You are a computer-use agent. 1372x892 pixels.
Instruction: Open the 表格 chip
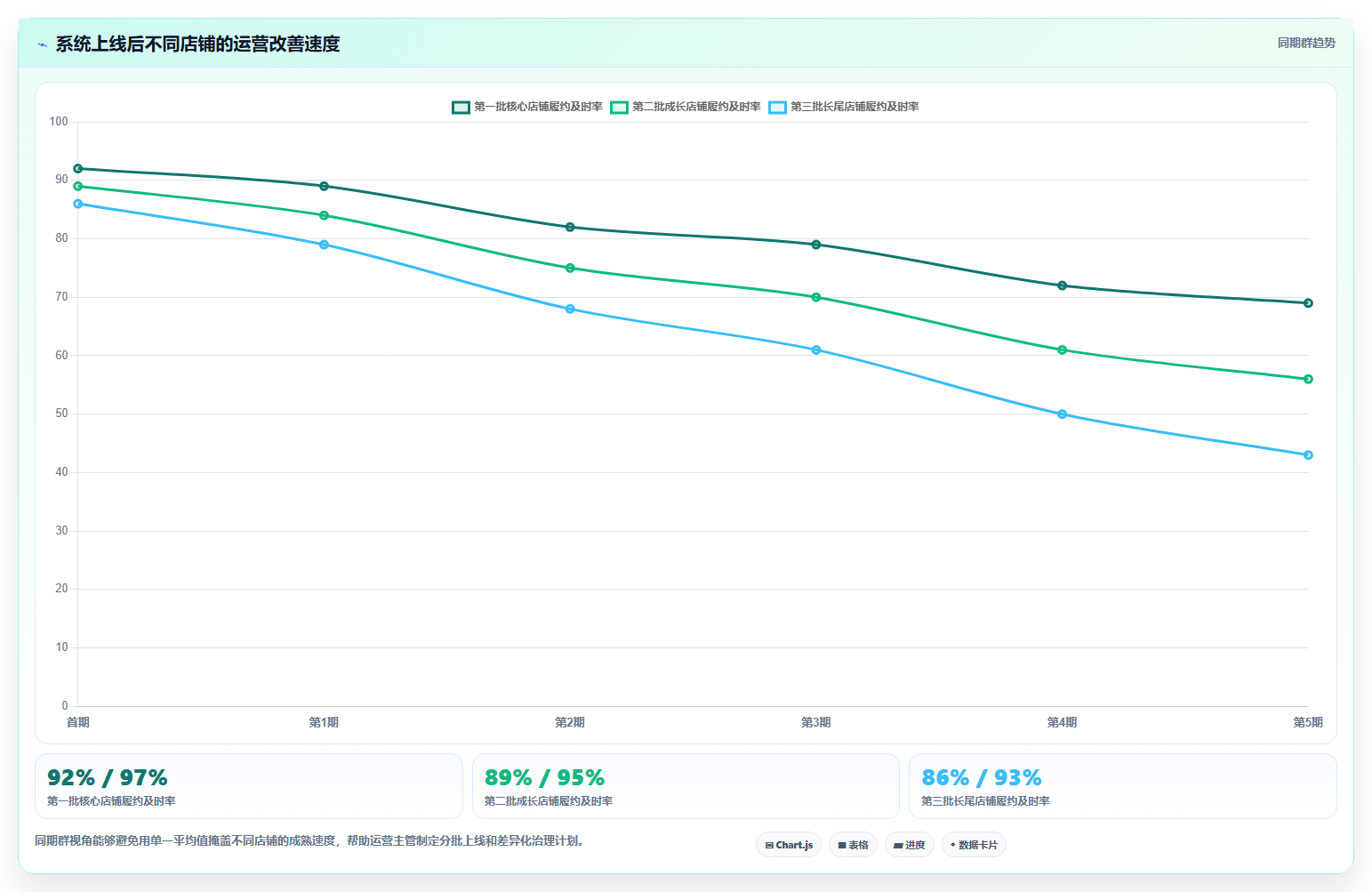click(853, 845)
